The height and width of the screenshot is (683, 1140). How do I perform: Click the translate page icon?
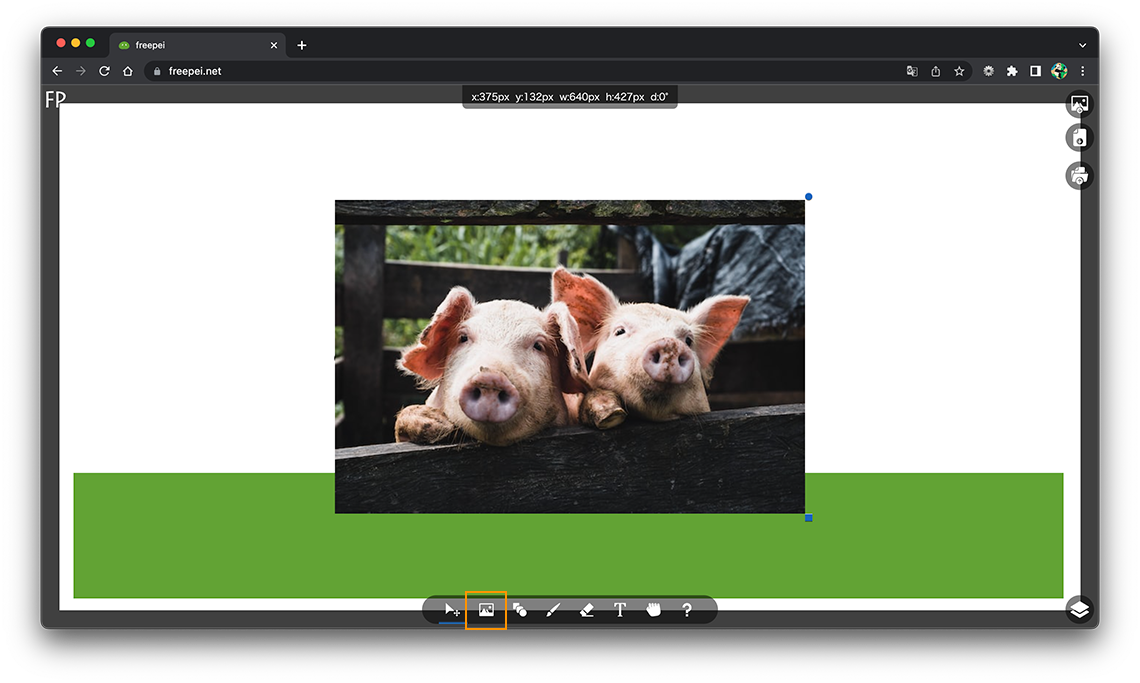point(912,71)
